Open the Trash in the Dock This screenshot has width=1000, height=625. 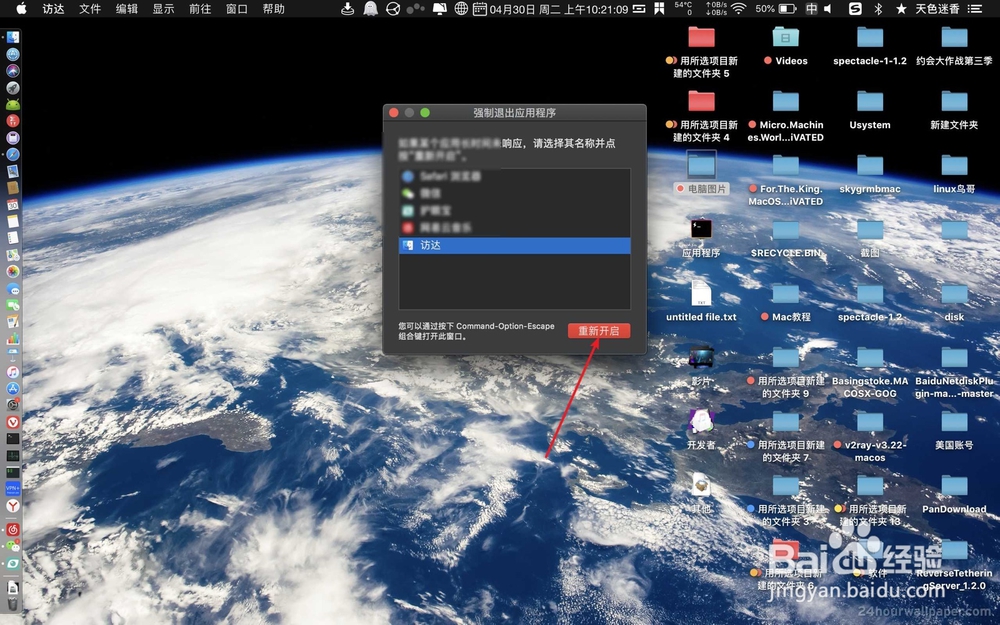tap(13, 603)
